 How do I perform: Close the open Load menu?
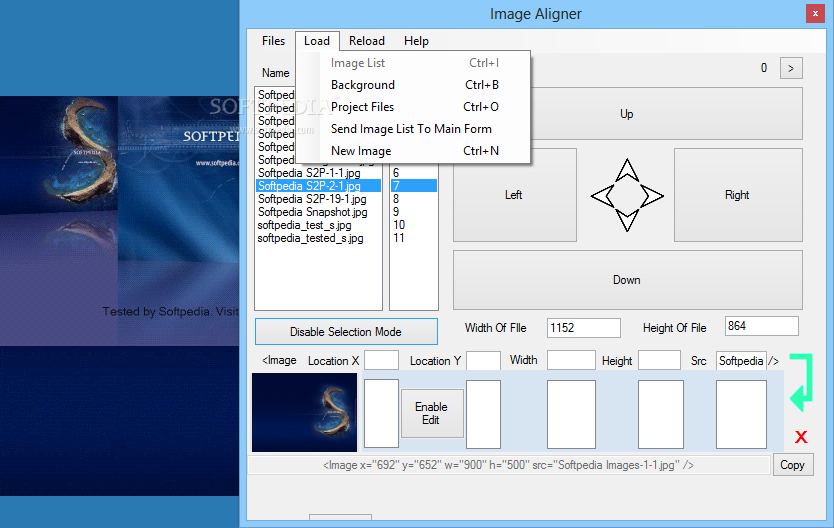click(317, 41)
